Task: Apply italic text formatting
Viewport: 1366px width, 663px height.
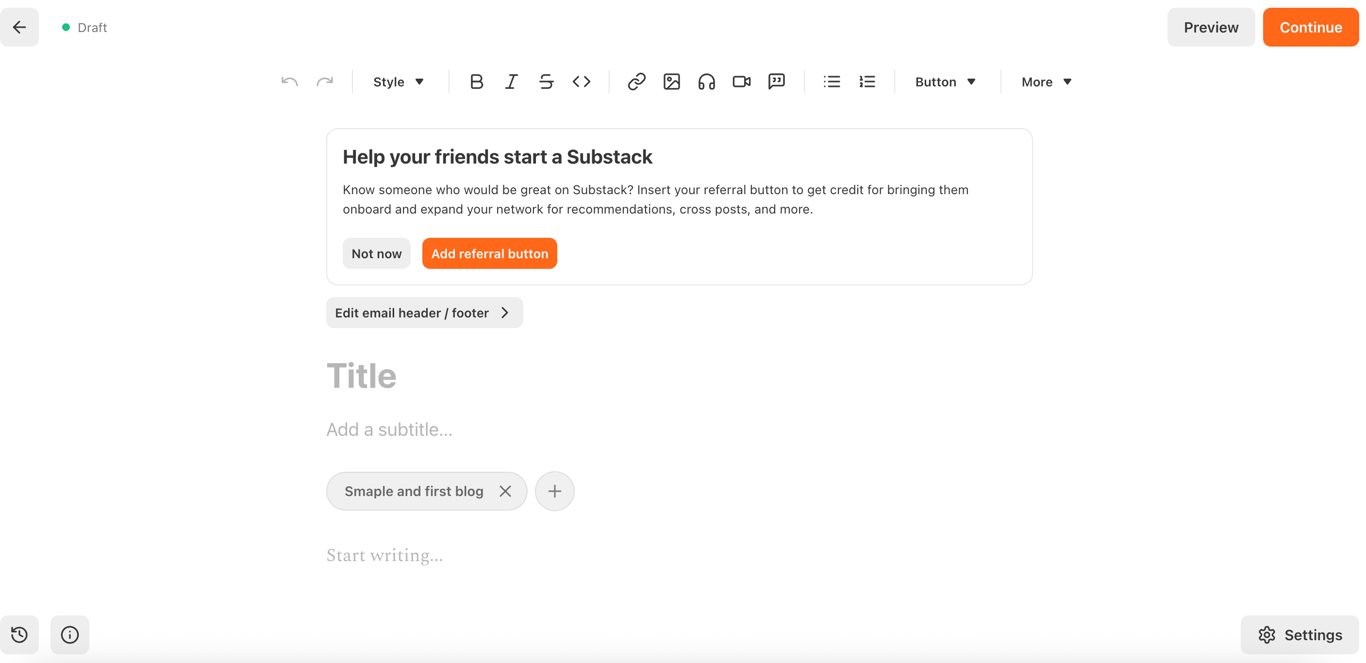Action: coord(511,82)
